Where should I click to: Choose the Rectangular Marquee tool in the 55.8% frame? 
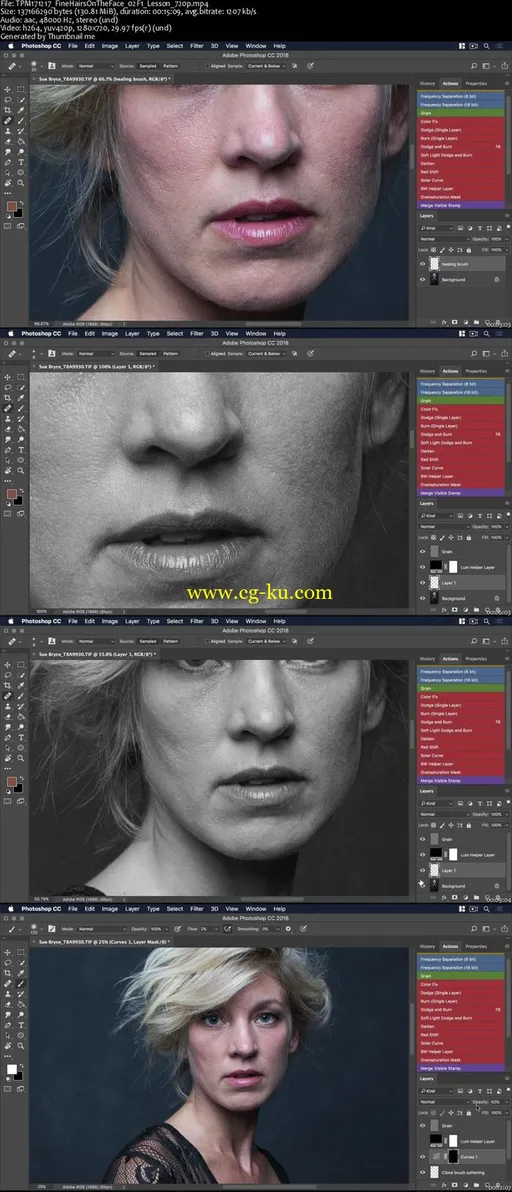(21, 664)
